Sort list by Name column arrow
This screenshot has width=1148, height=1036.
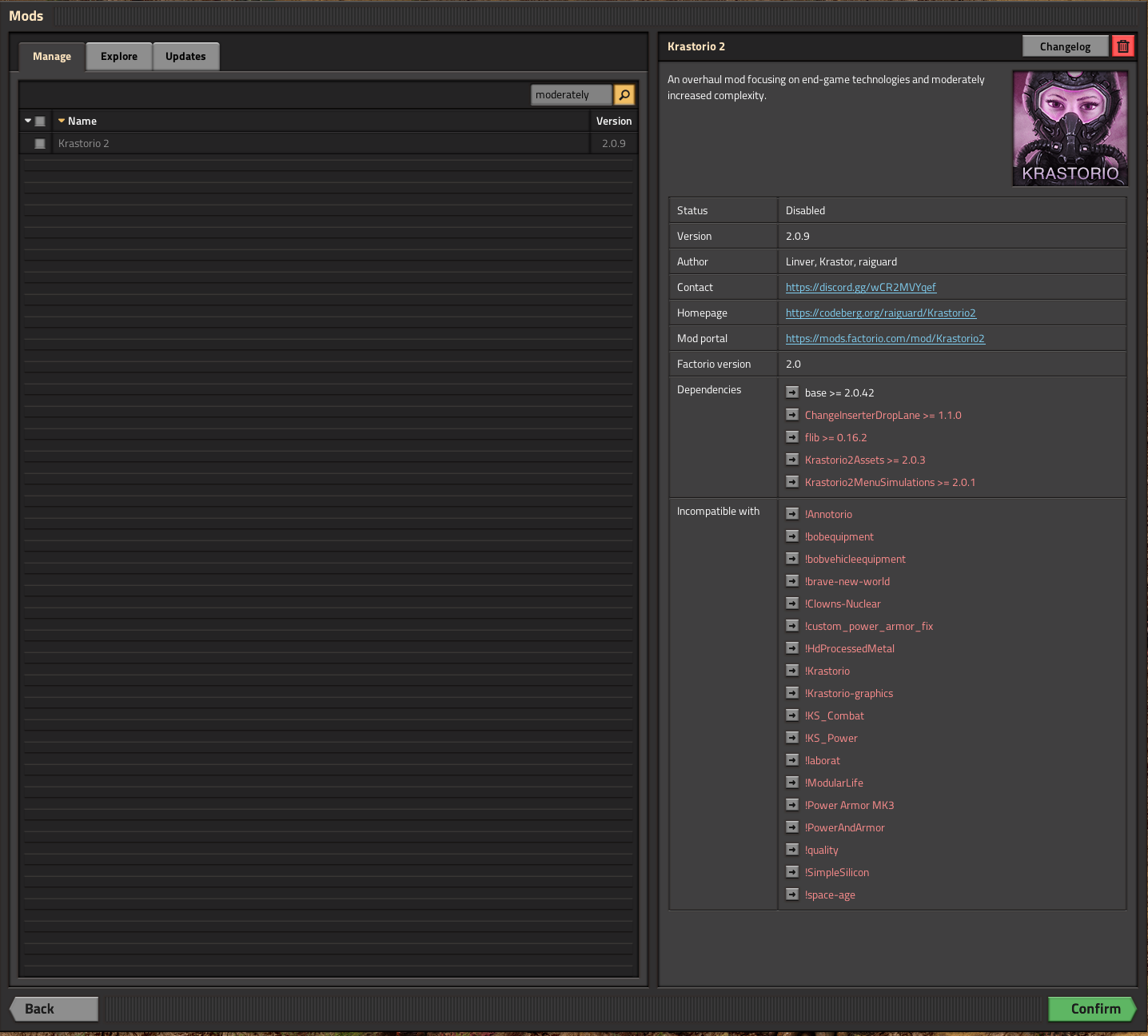62,122
